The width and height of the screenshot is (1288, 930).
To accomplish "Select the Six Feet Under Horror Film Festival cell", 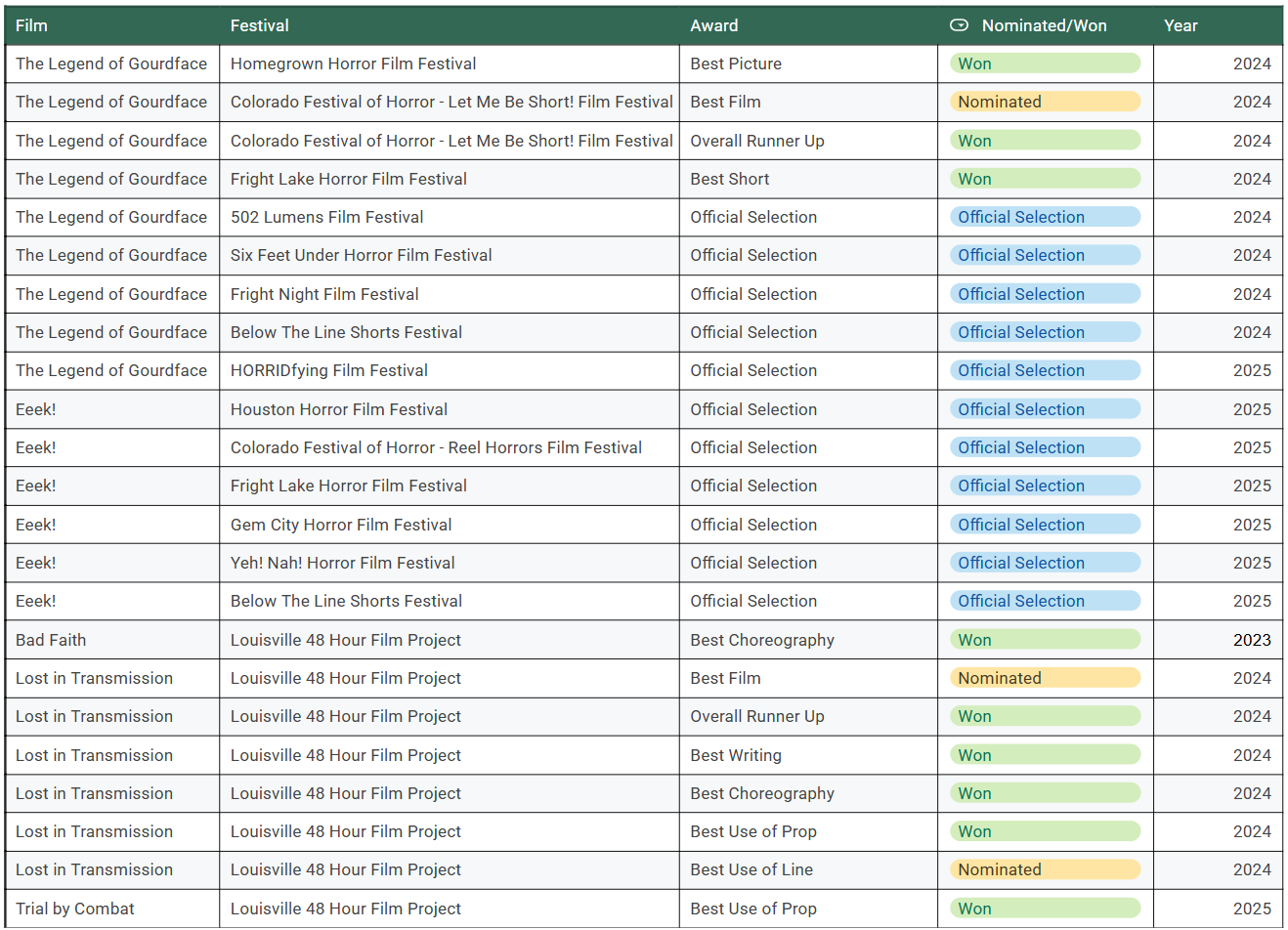I will [x=450, y=255].
